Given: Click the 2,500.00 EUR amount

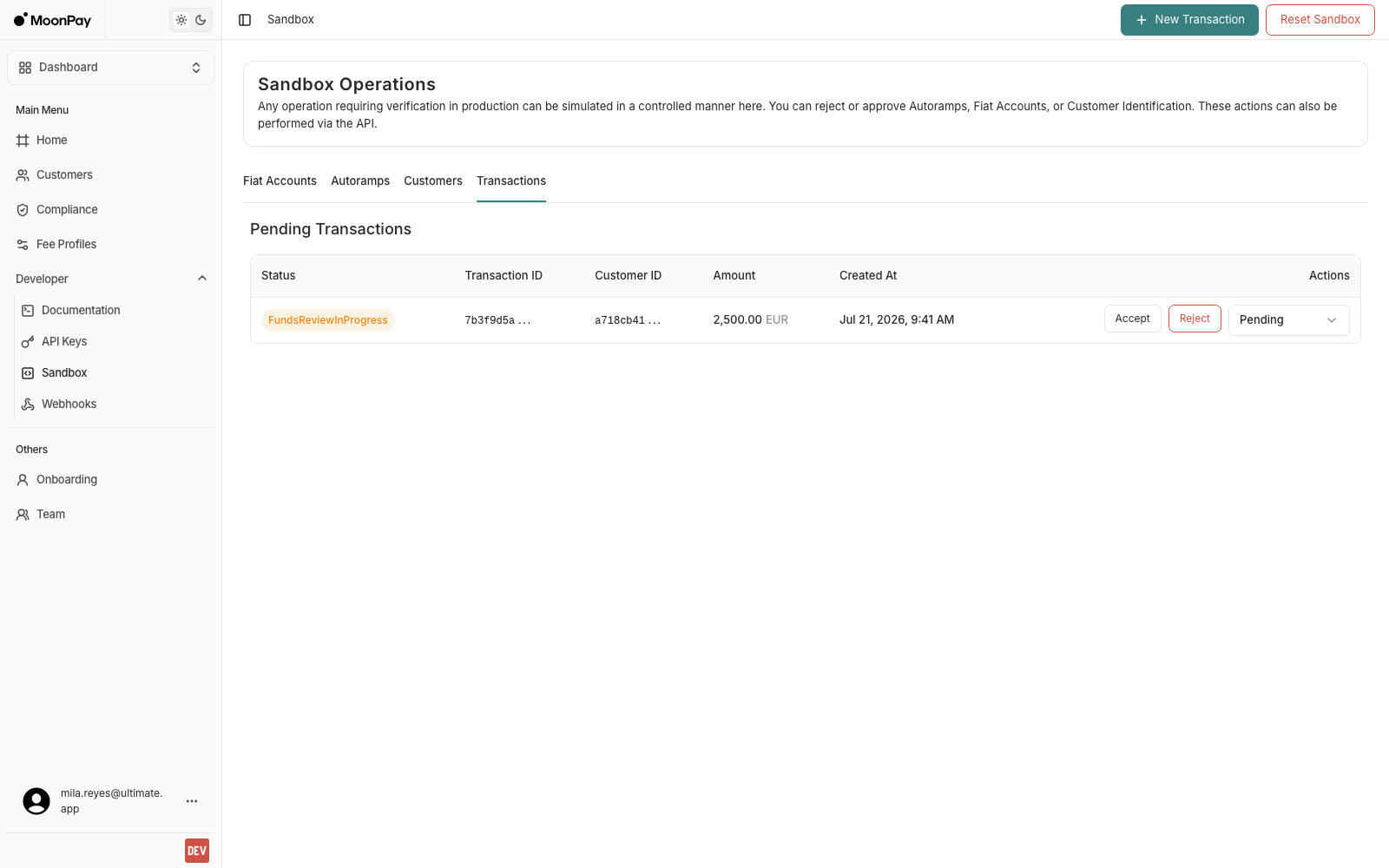Looking at the screenshot, I should pos(751,320).
